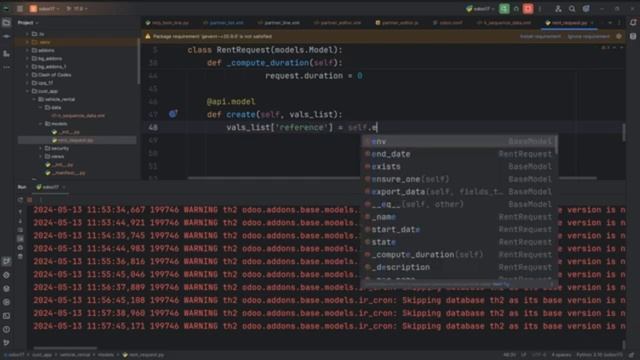640x360 pixels.
Task: Click Ignore requirement link
Action: coord(588,36)
